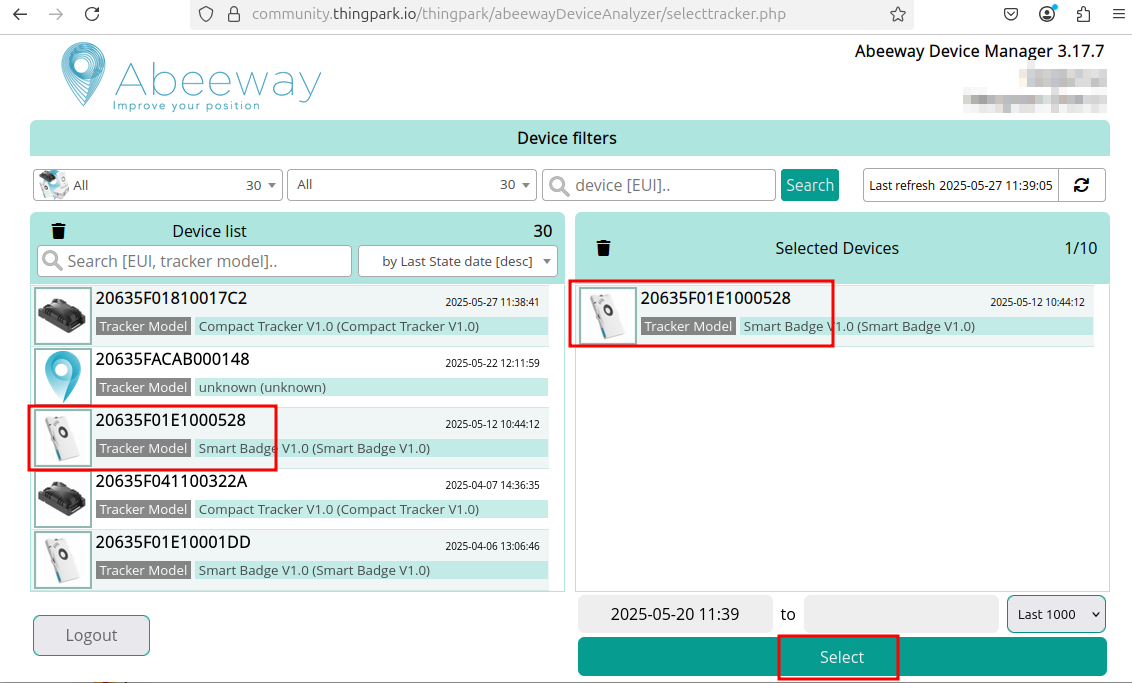The image size is (1132, 683).
Task: Click the Abeeway logo
Action: pos(191,77)
